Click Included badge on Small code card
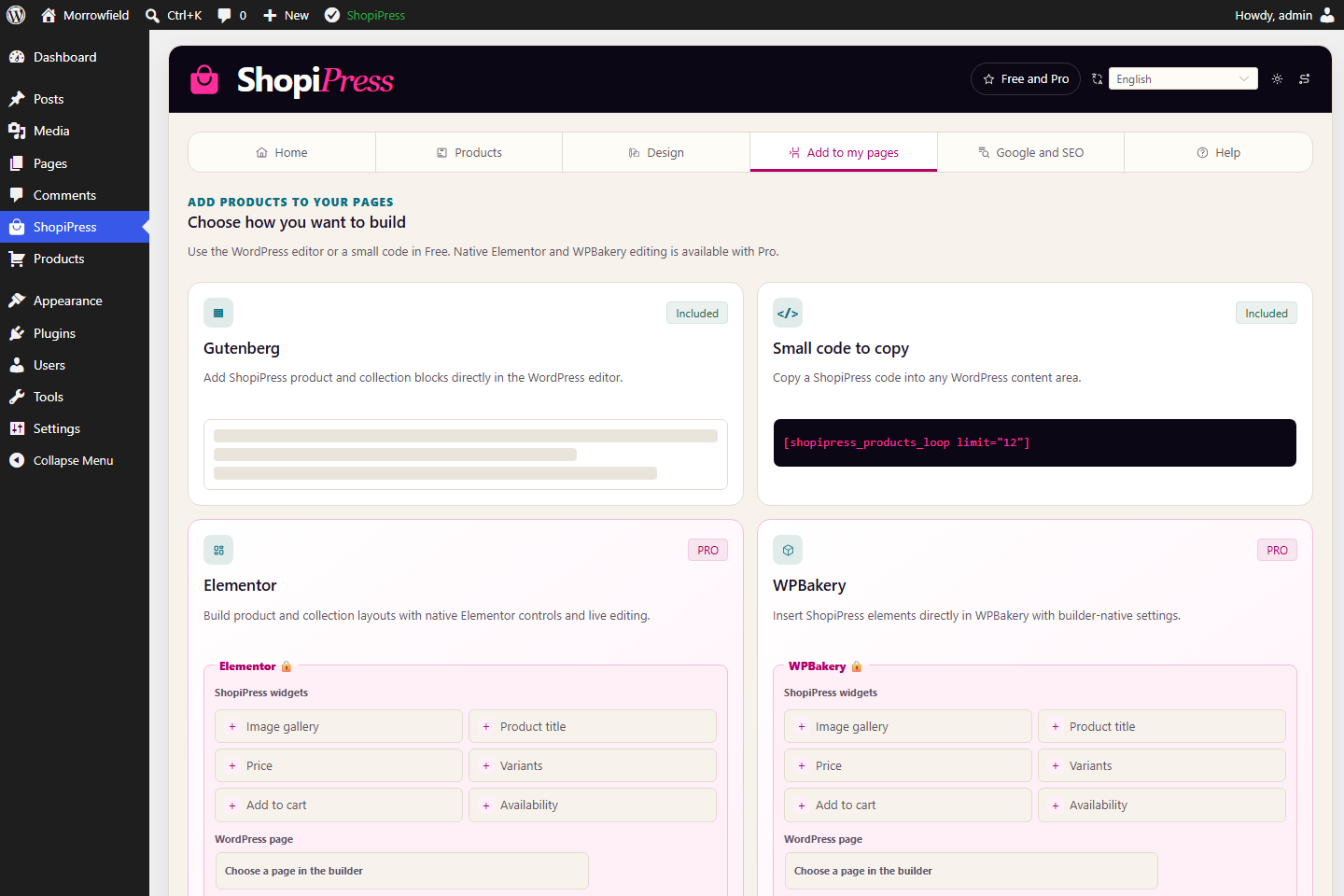1344x896 pixels. (1267, 314)
